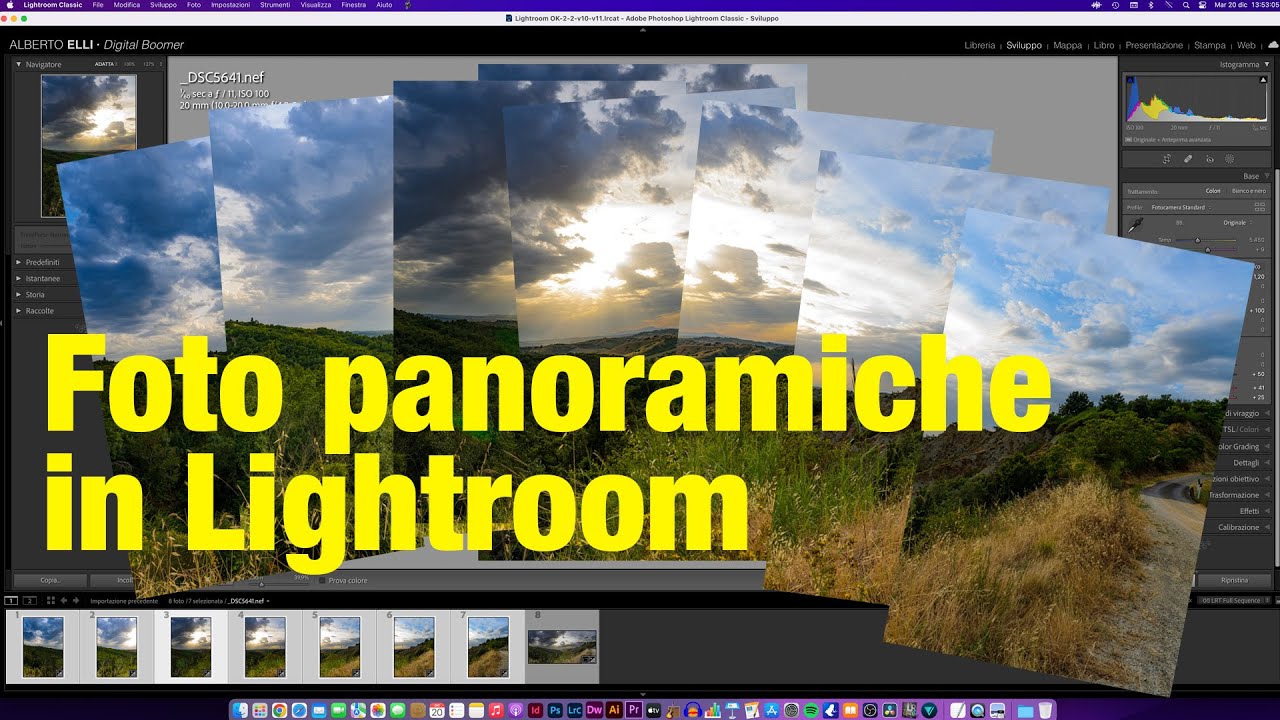Pick the White Balance eyedropper tool
1280x720 pixels.
click(x=1135, y=224)
